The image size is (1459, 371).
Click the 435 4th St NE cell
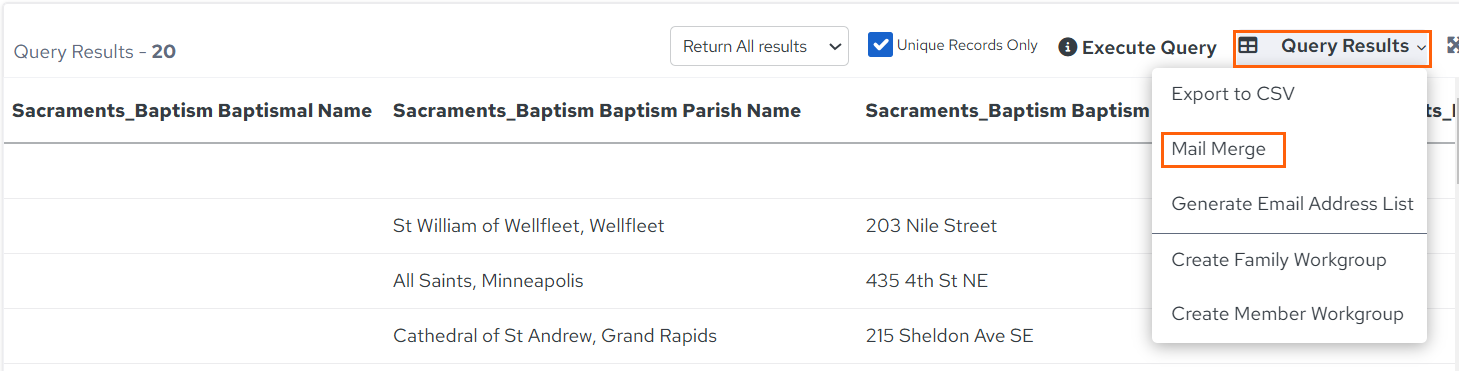coord(927,281)
